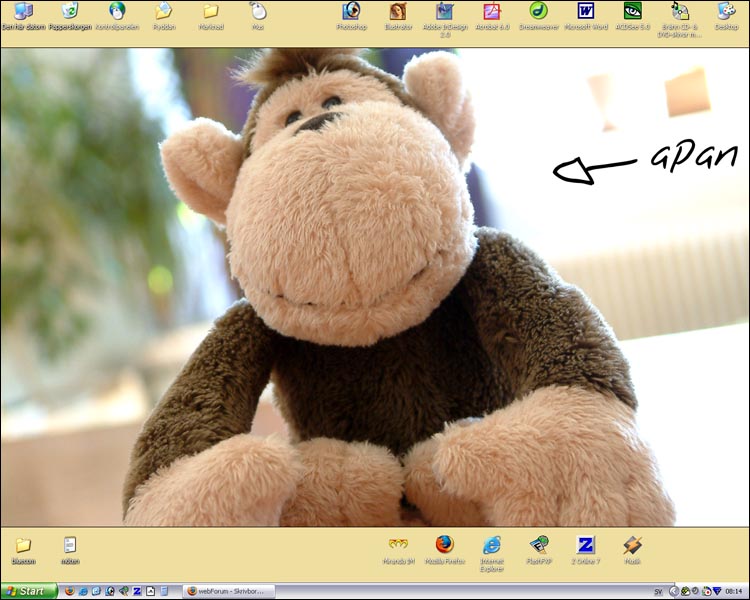Launch ACDSee 5.0 shortcut
The height and width of the screenshot is (600, 750).
pyautogui.click(x=633, y=11)
